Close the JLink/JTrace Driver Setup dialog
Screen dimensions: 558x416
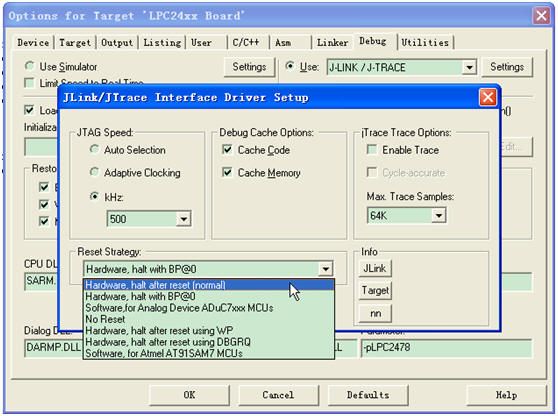[x=488, y=97]
